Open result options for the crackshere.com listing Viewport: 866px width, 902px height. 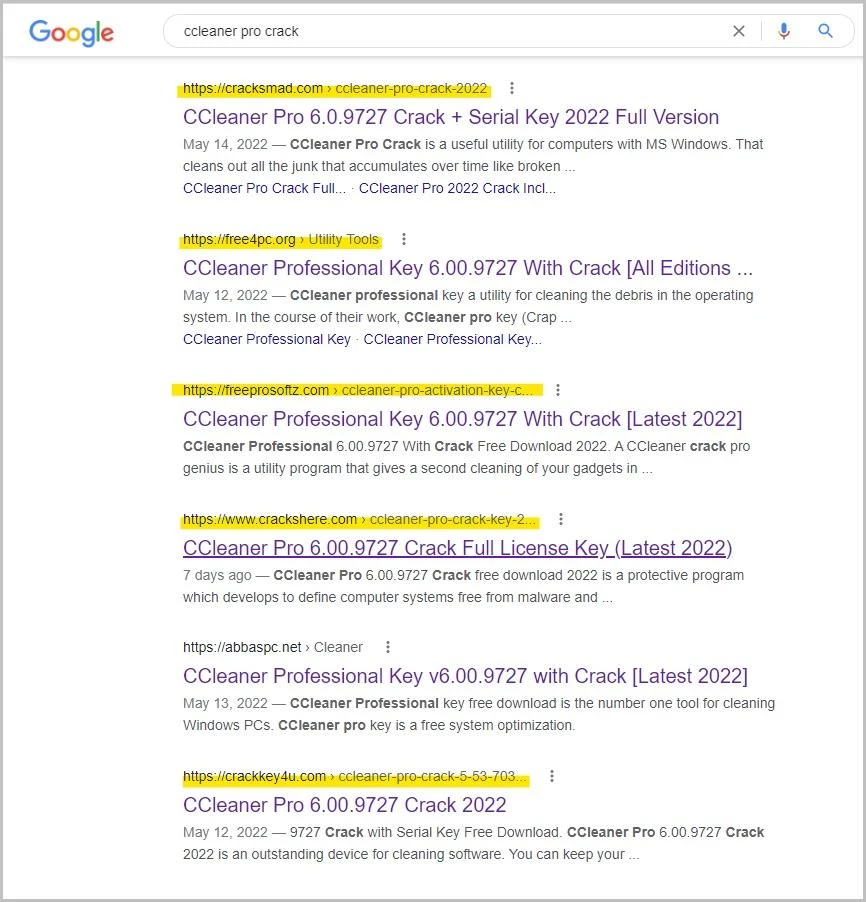[x=561, y=519]
